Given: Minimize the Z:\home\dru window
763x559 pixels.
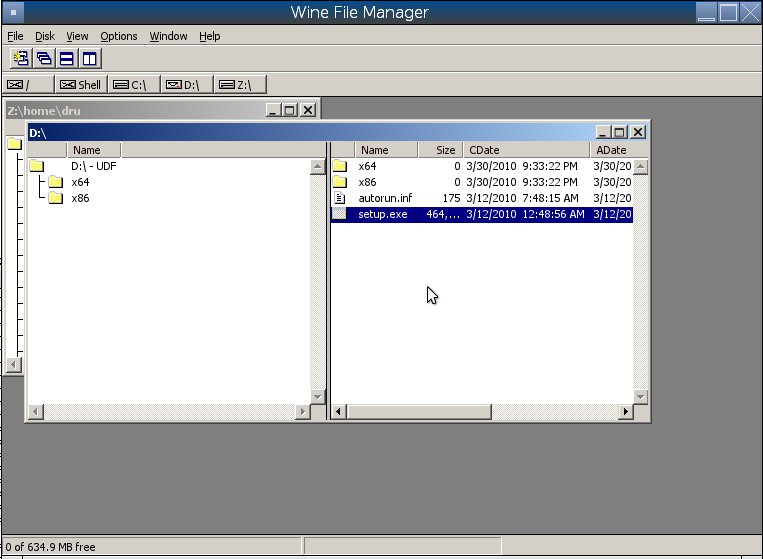Looking at the screenshot, I should 273,110.
